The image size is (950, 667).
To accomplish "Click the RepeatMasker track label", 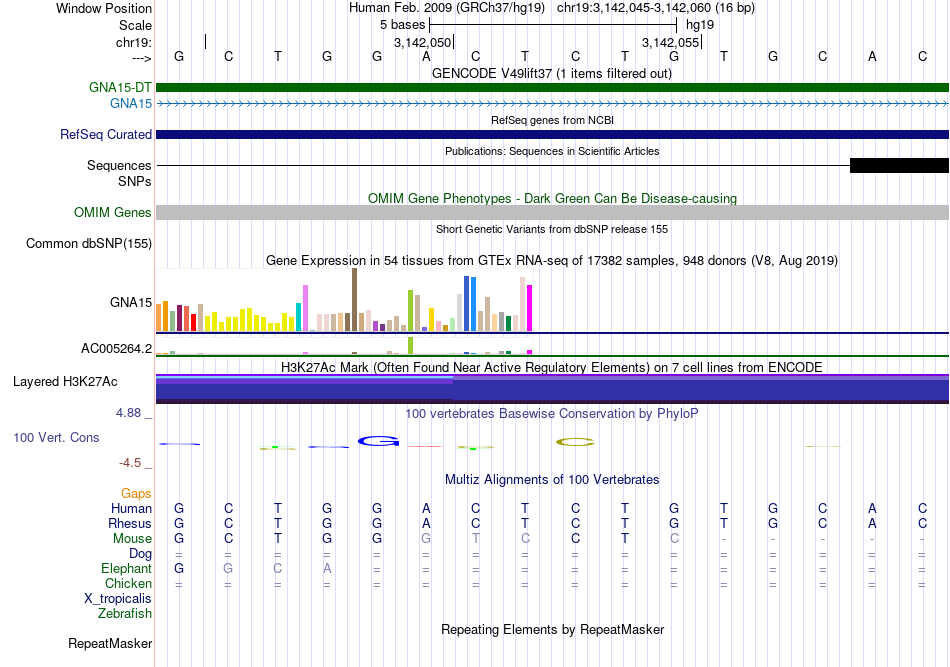I will [110, 643].
